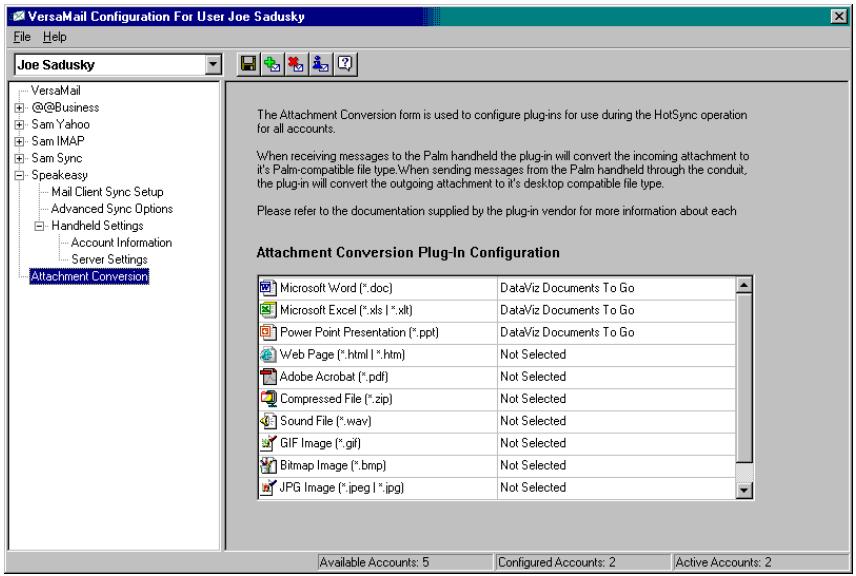856x576 pixels.
Task: Select Sam IMAP in the tree
Action: (58, 141)
